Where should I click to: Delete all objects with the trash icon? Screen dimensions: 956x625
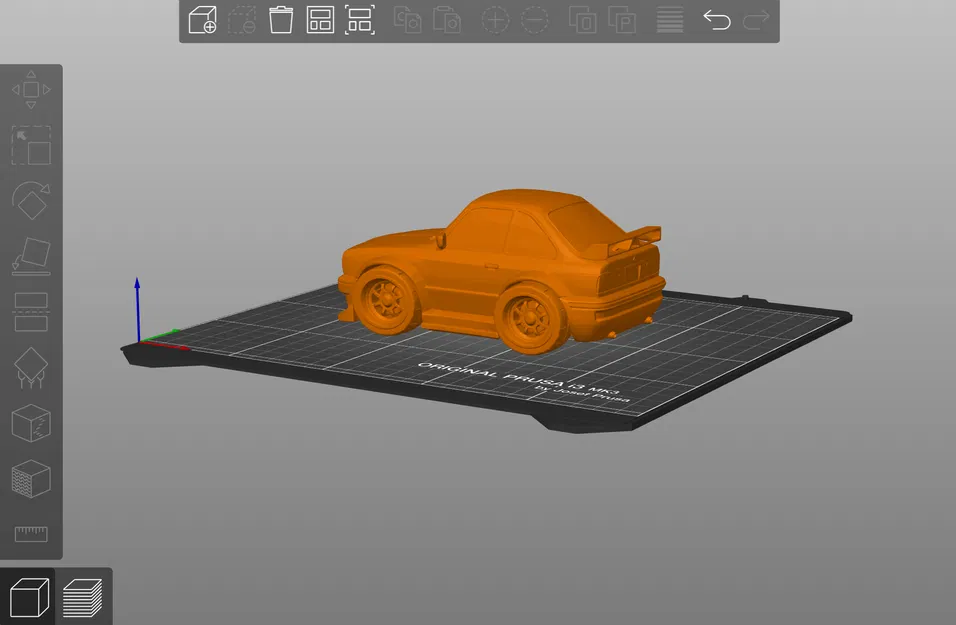[x=281, y=20]
